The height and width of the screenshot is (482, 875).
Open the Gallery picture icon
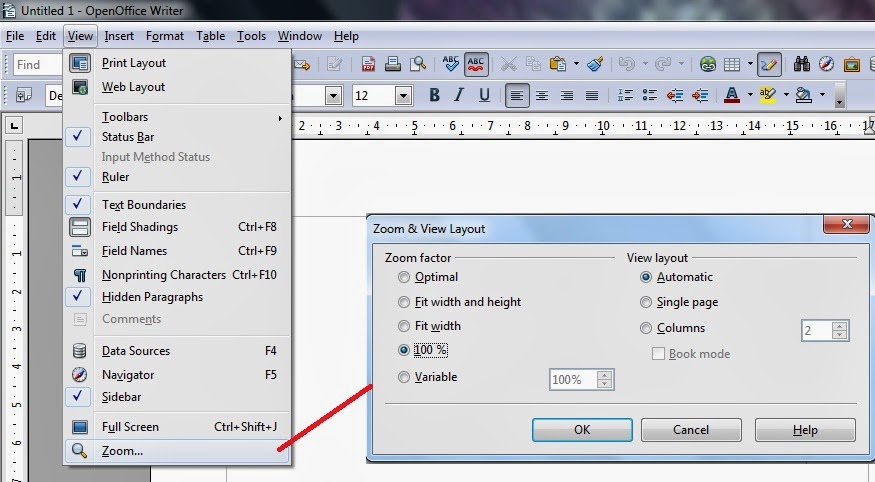[852, 64]
